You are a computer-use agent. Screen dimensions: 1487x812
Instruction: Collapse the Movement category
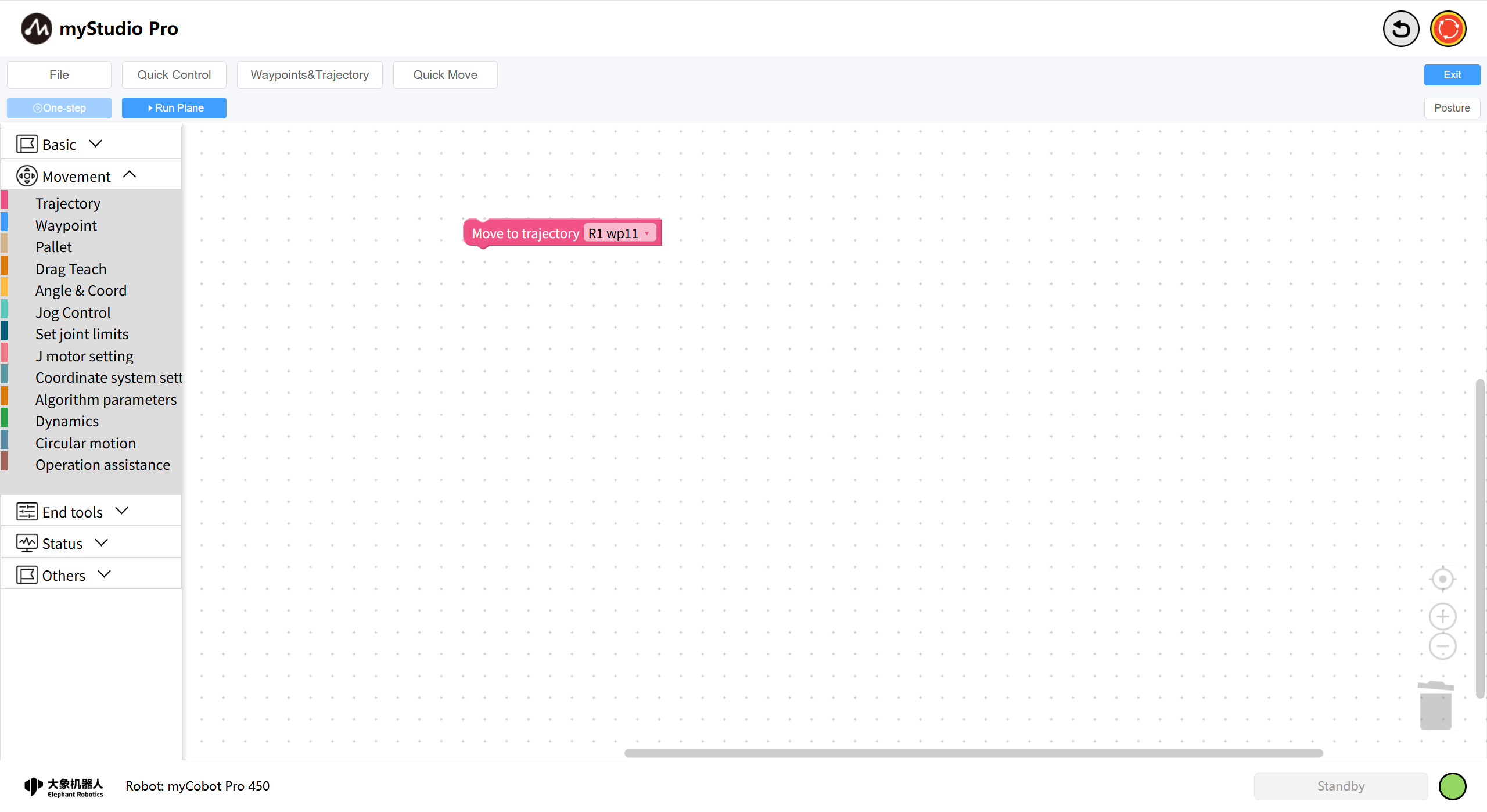[x=130, y=175]
